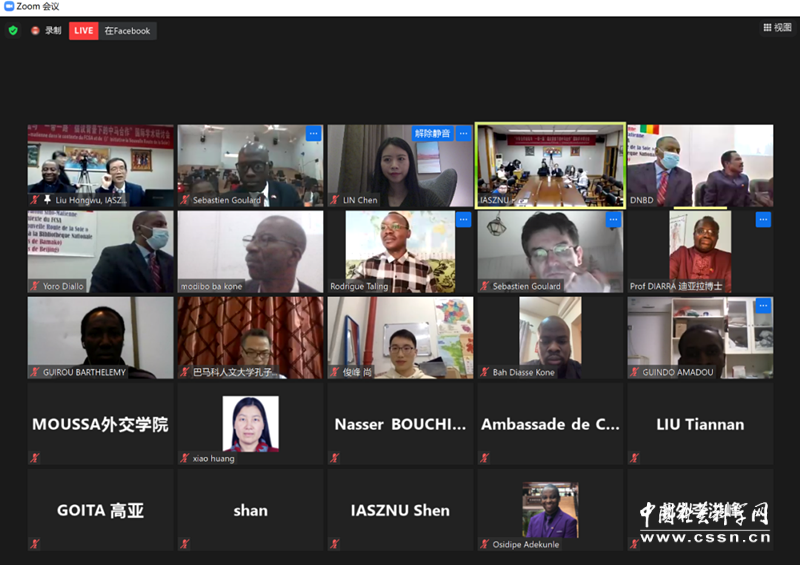Click muted mic icon on Osidipe Adekunle's tile

[484, 544]
